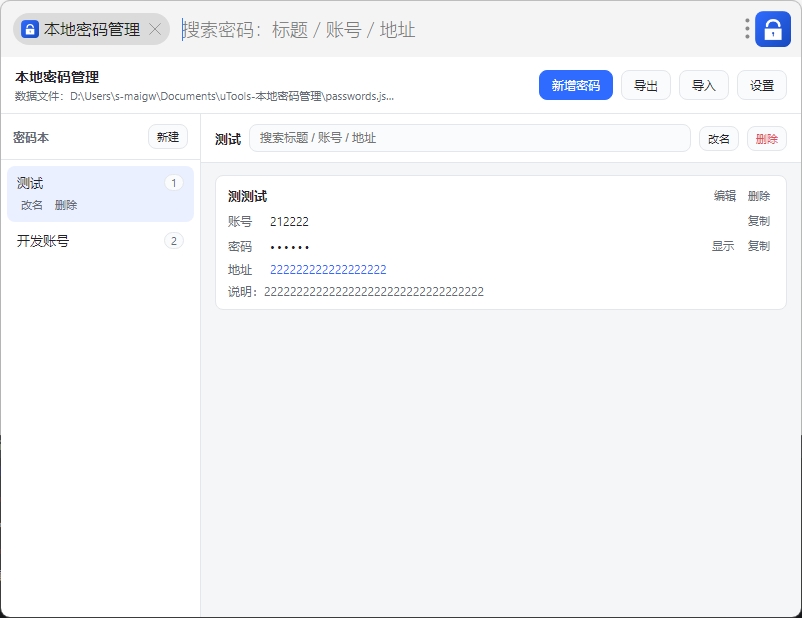Viewport: 802px width, 618px height.
Task: Open the three-dot menu in the top bar
Action: pyautogui.click(x=747, y=29)
